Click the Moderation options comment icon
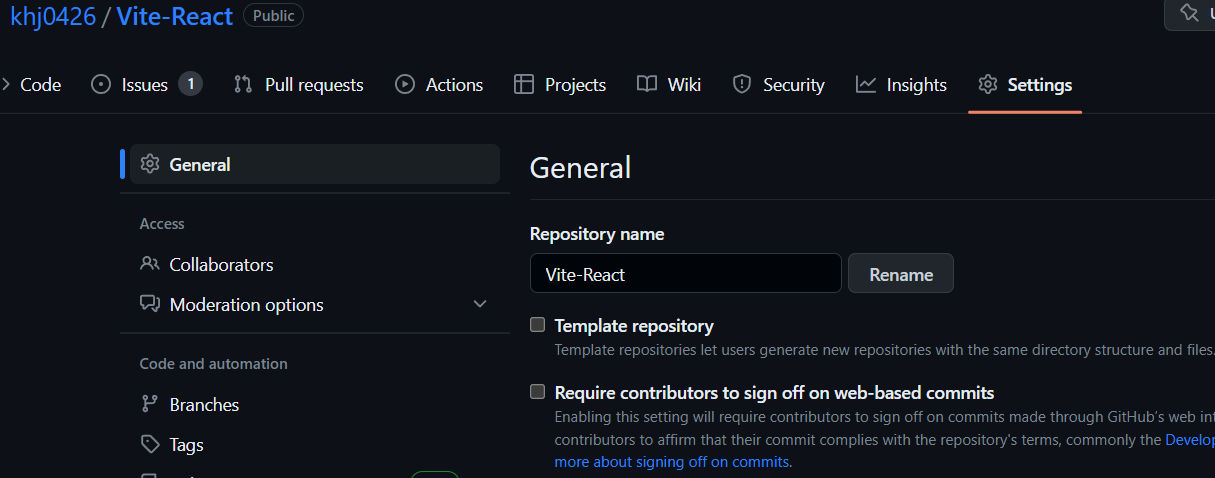The width and height of the screenshot is (1215, 478). tap(150, 304)
